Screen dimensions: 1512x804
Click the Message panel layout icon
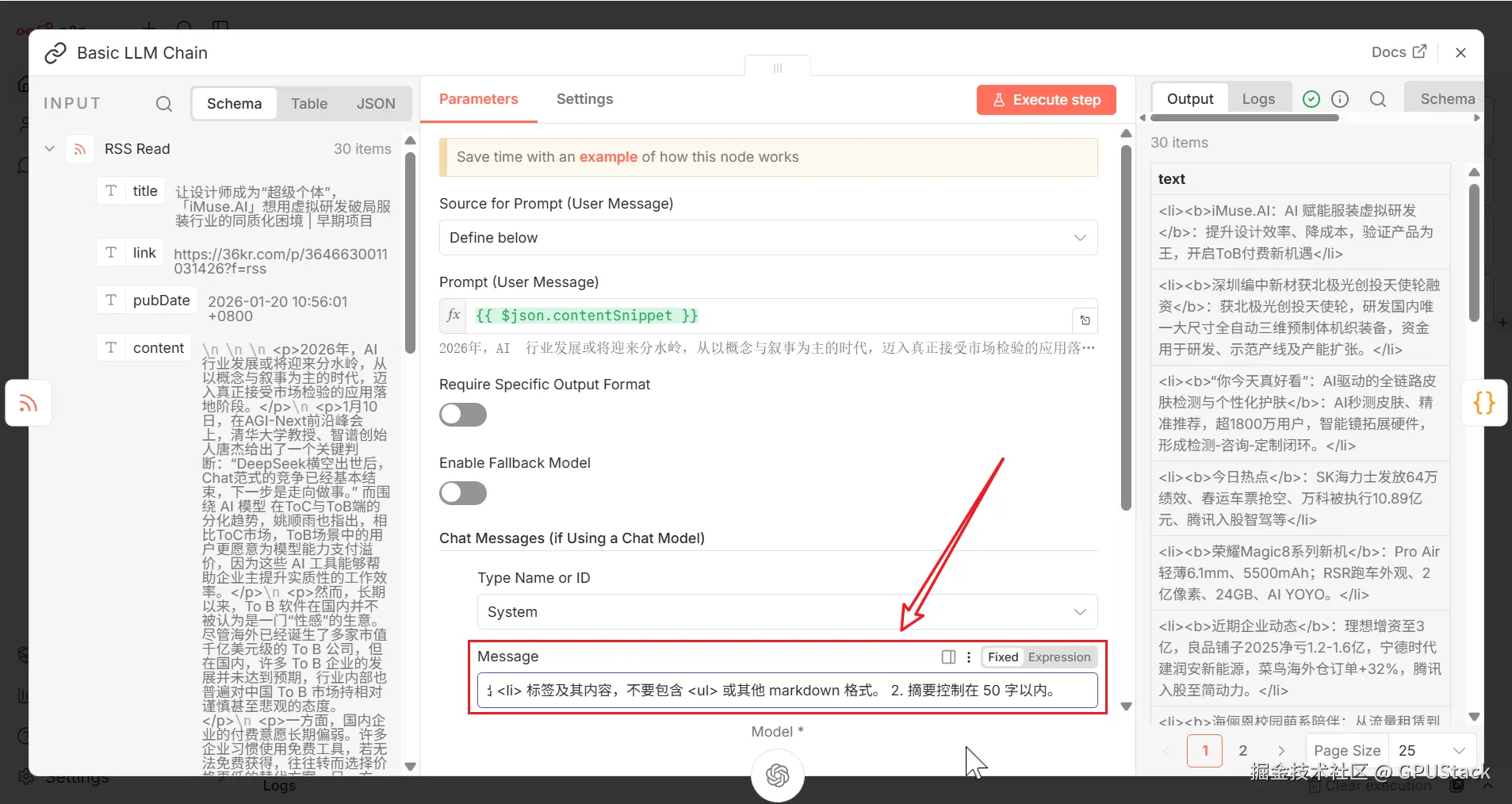(948, 657)
